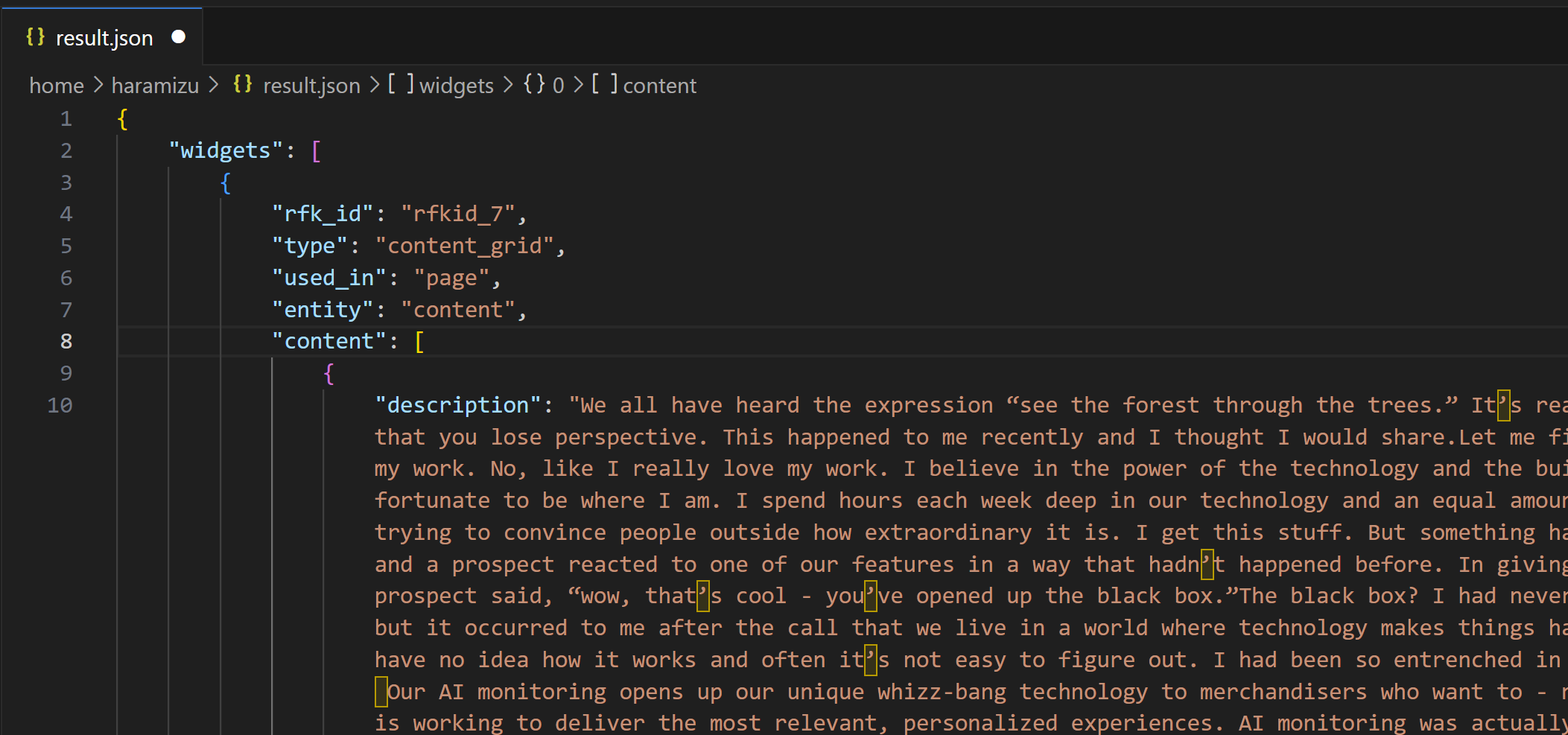Click line number 8 in gutter

click(x=66, y=342)
